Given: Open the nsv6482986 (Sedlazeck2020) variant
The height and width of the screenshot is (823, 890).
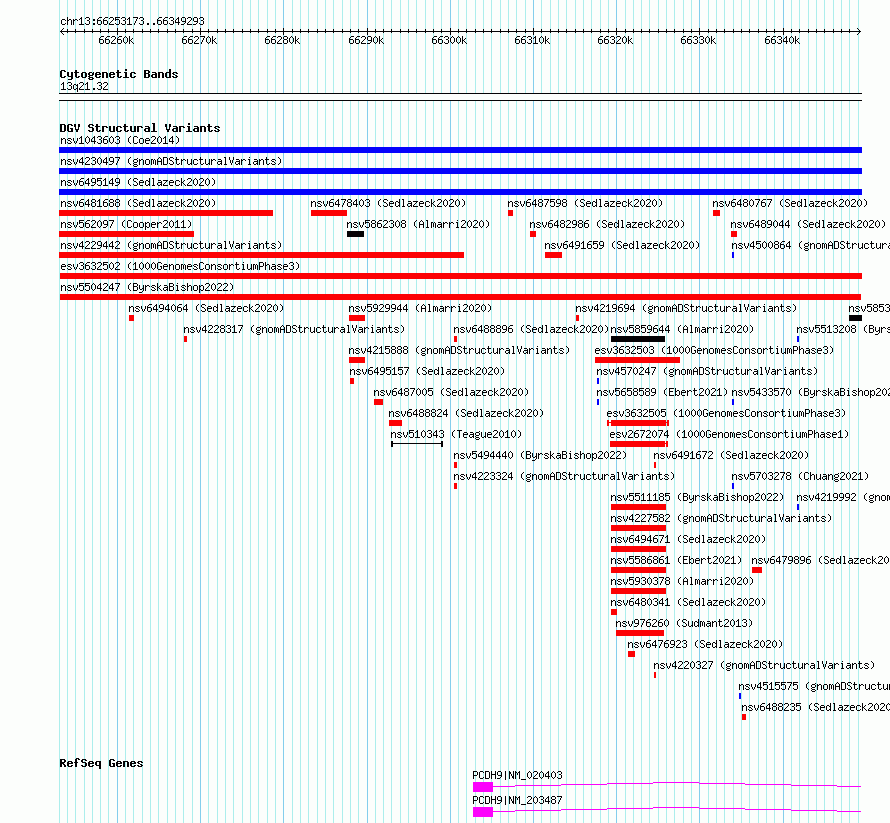Looking at the screenshot, I should coord(607,224).
